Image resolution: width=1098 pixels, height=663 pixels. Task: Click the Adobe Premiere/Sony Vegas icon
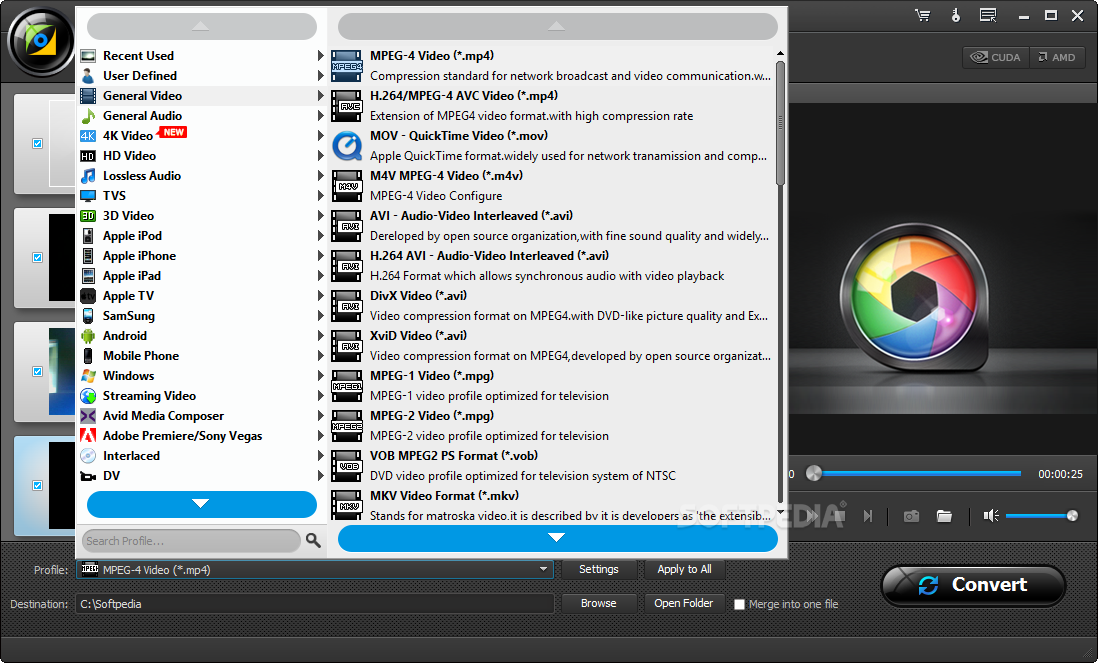(88, 435)
